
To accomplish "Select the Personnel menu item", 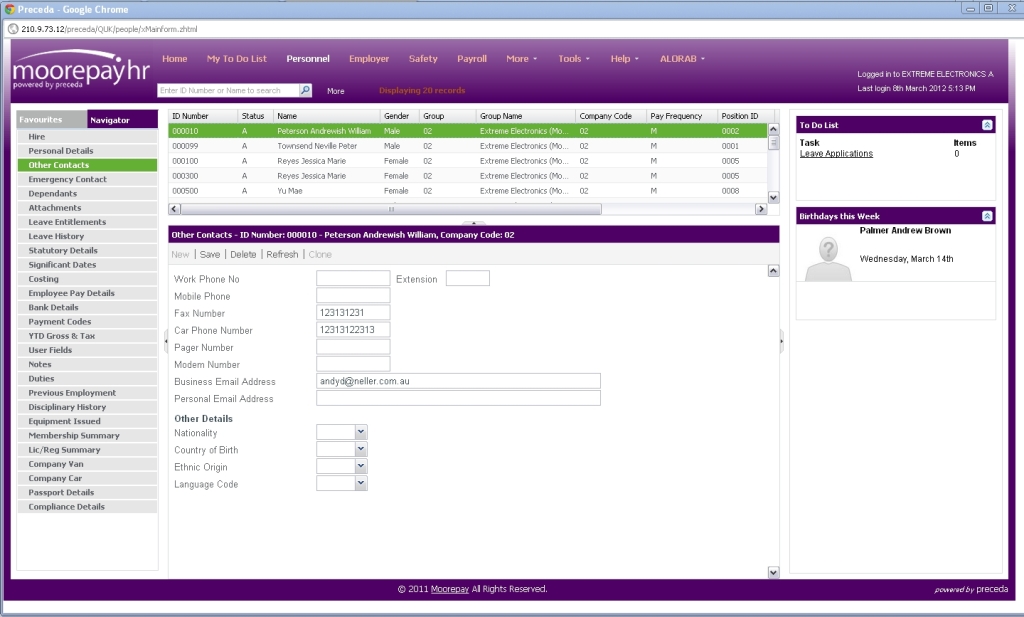I will [308, 59].
